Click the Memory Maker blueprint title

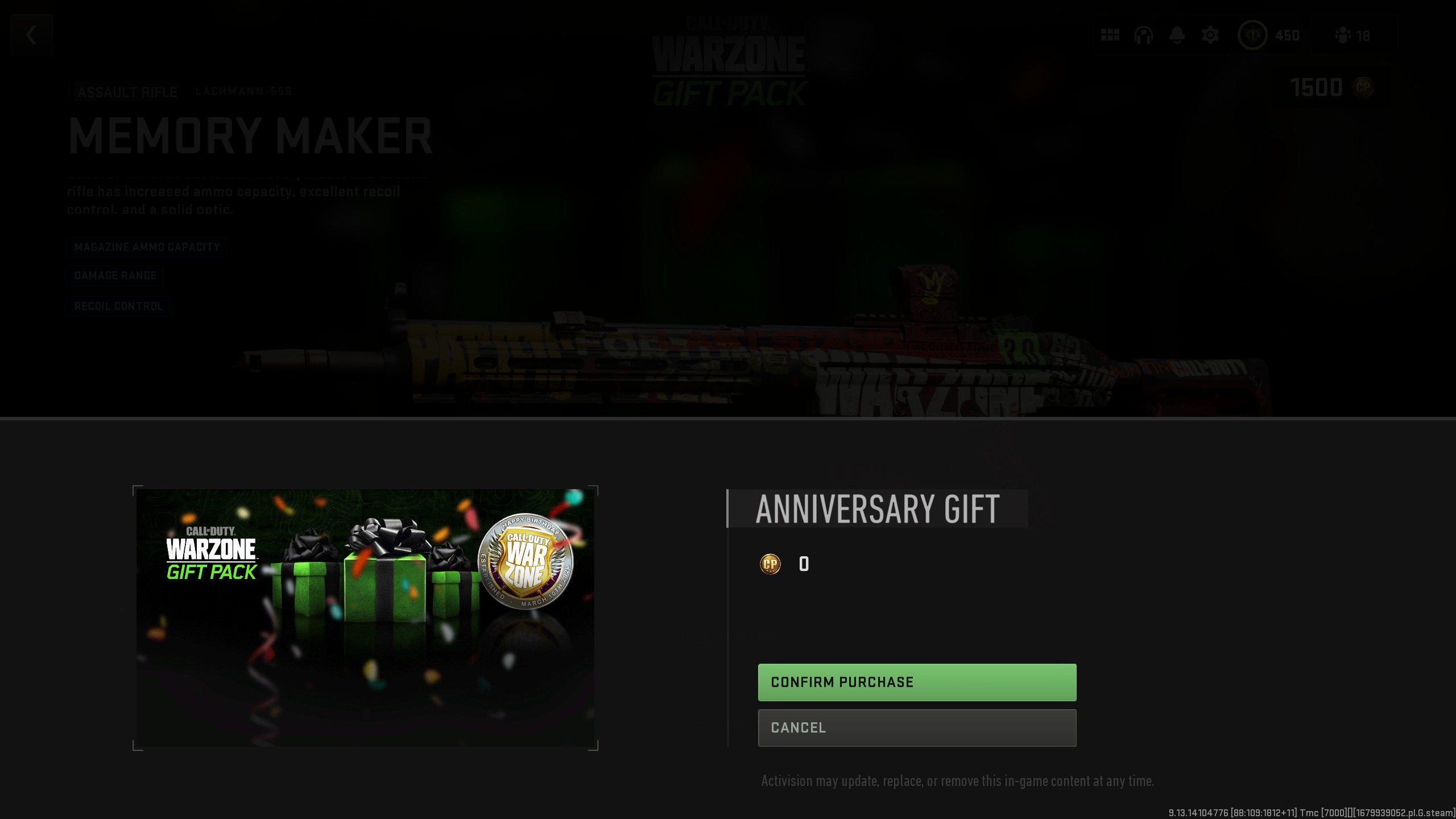pyautogui.click(x=250, y=135)
